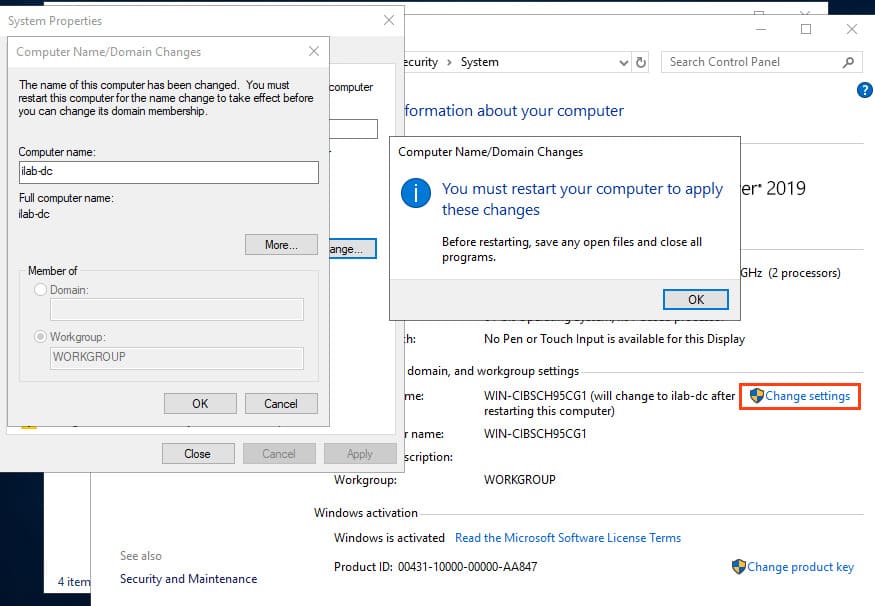This screenshot has height=606, width=875.
Task: Click in the Search Control Panel box
Action: click(x=750, y=62)
